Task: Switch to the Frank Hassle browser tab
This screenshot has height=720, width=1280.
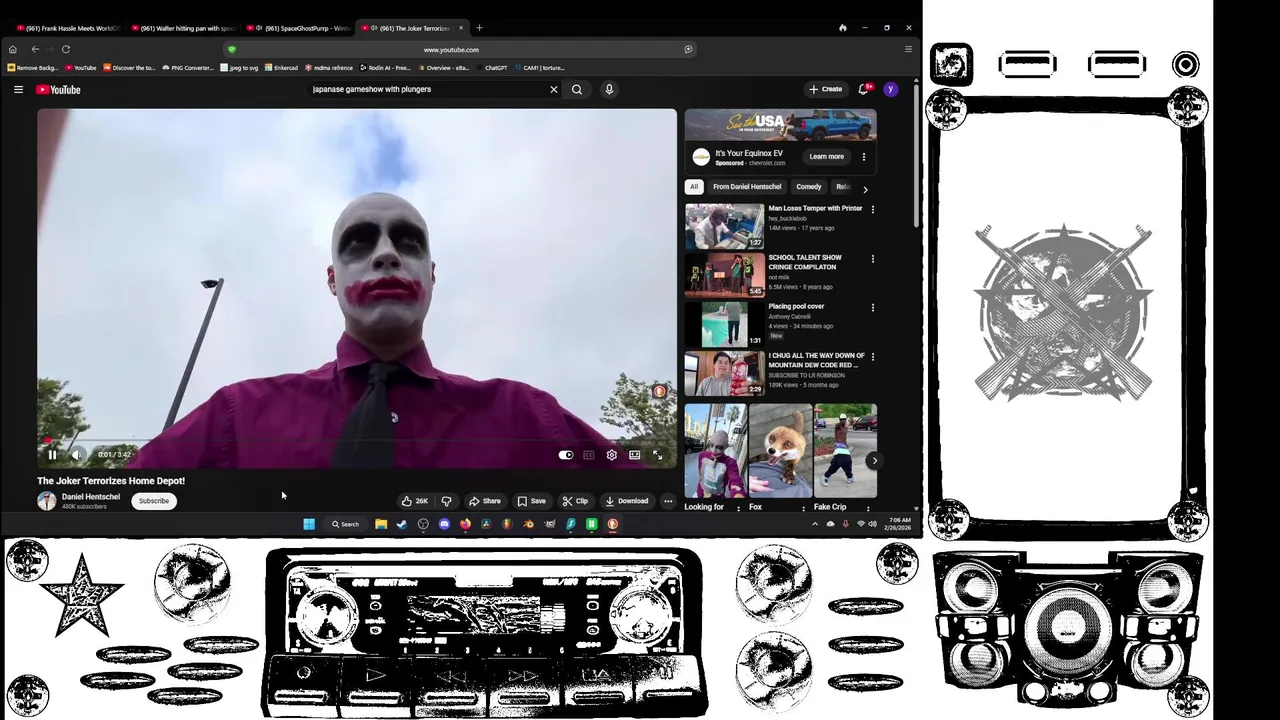Action: (67, 28)
